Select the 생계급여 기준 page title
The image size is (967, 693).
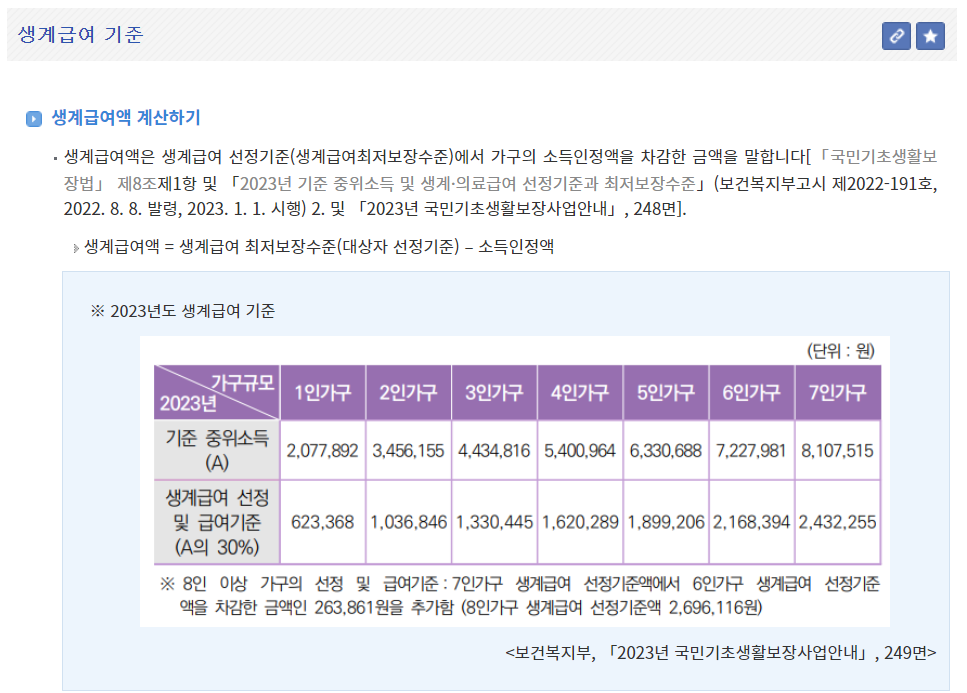point(77,35)
